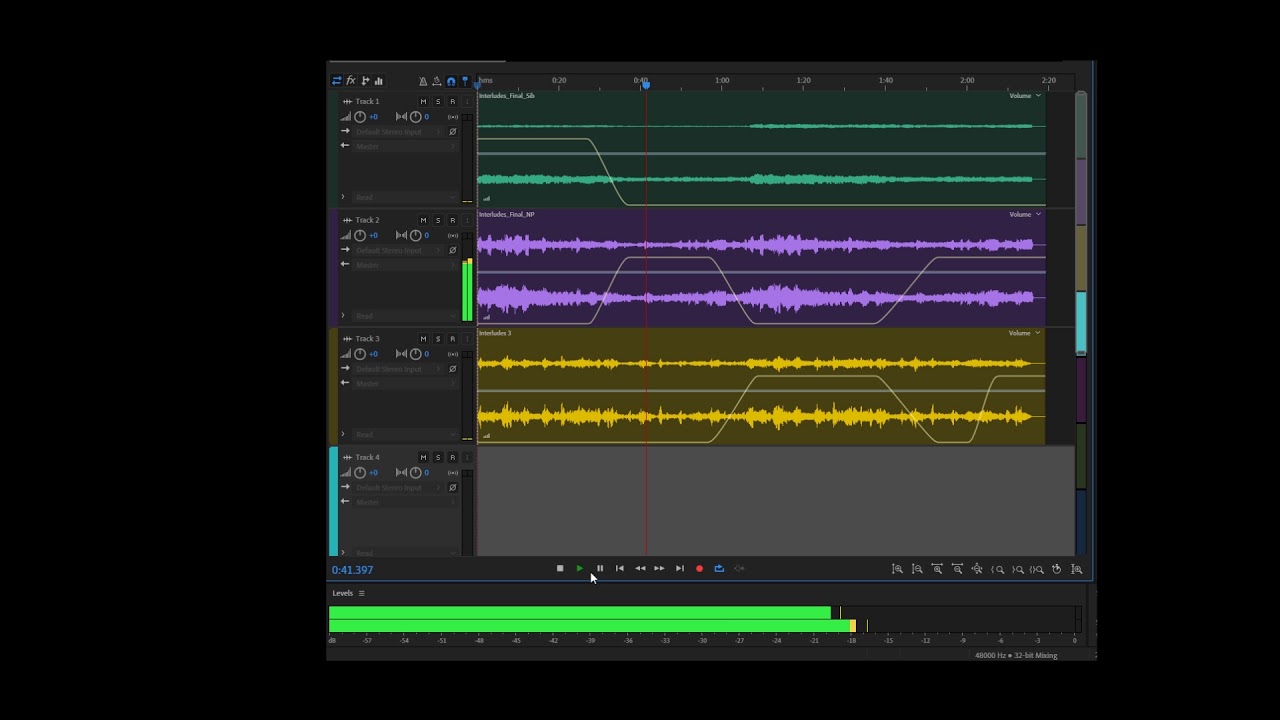This screenshot has height=720, width=1280.
Task: Open the Inputs/Outputs track view
Action: pos(336,81)
